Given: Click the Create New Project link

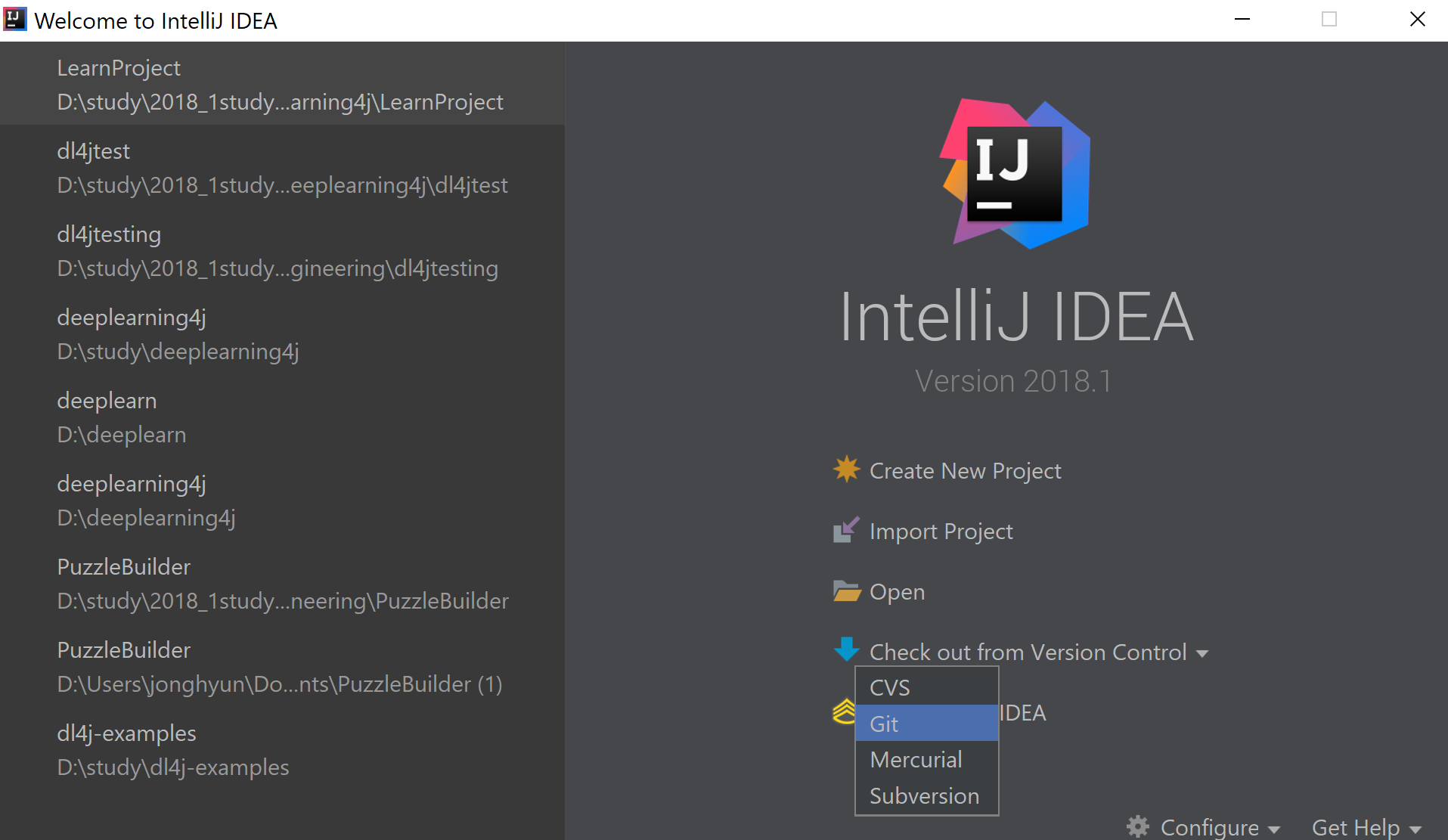Looking at the screenshot, I should [966, 470].
